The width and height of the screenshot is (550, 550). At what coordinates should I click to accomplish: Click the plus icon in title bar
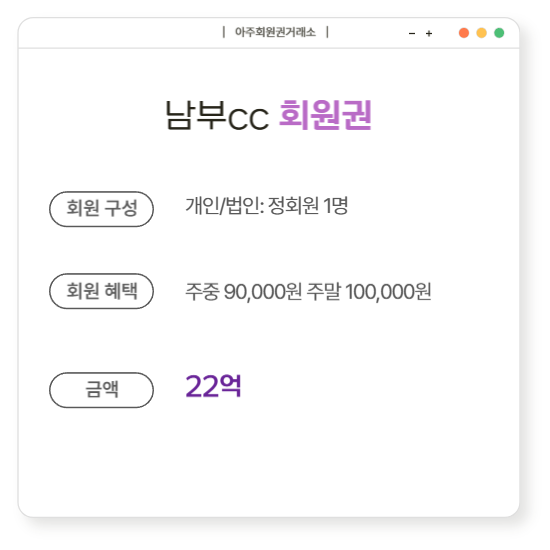pyautogui.click(x=429, y=34)
